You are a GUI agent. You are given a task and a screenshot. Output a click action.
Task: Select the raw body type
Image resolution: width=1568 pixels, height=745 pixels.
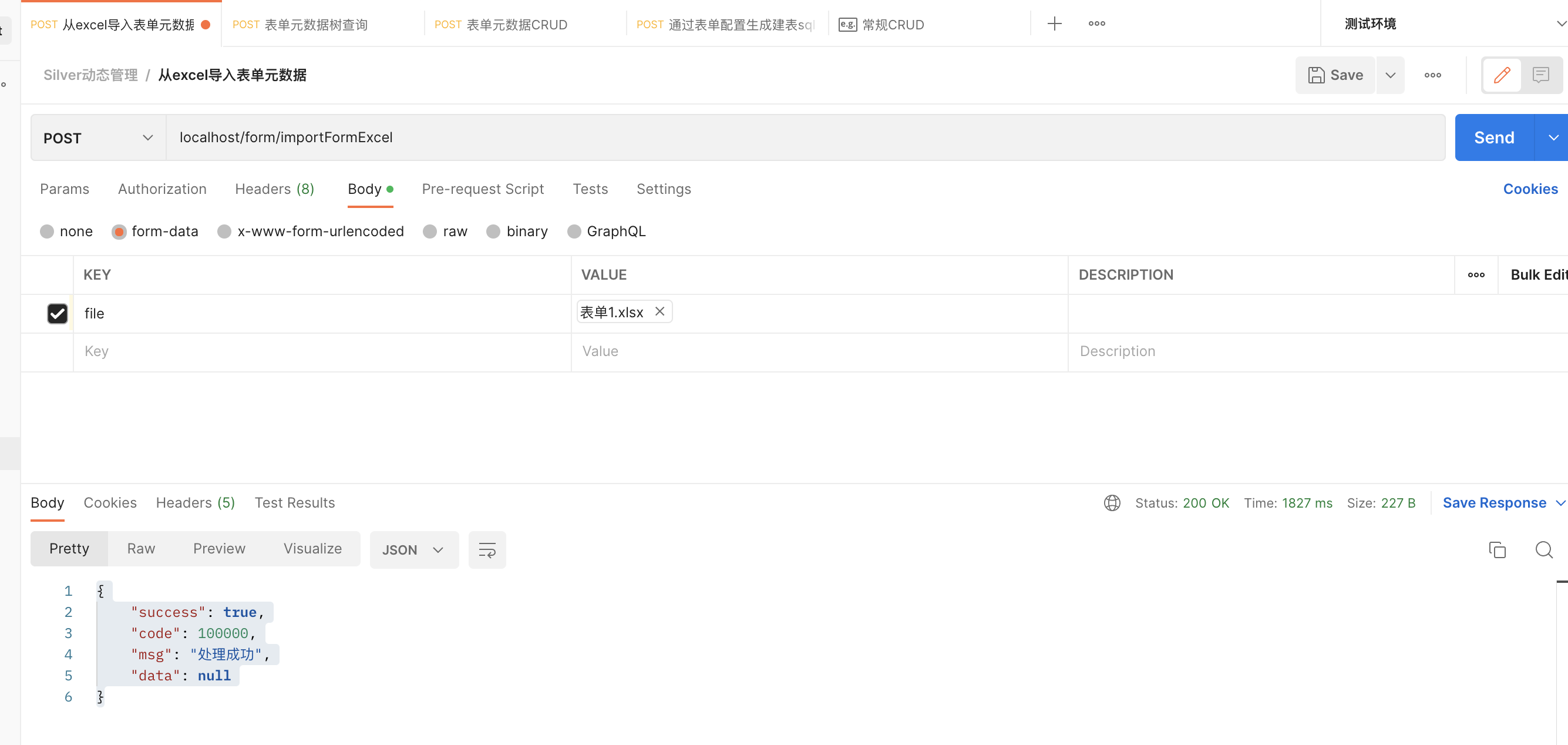445,231
